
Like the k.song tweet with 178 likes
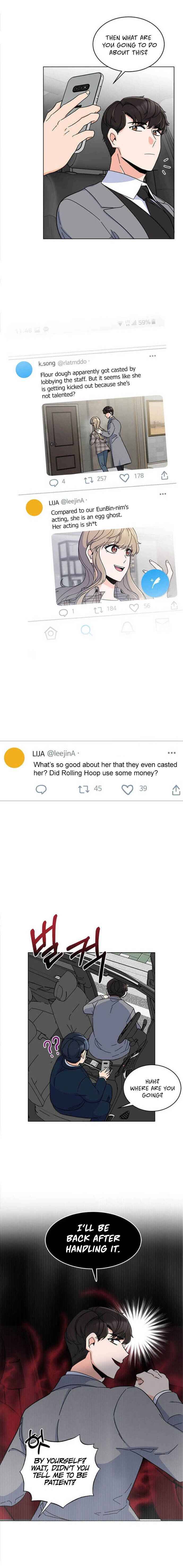click(125, 477)
